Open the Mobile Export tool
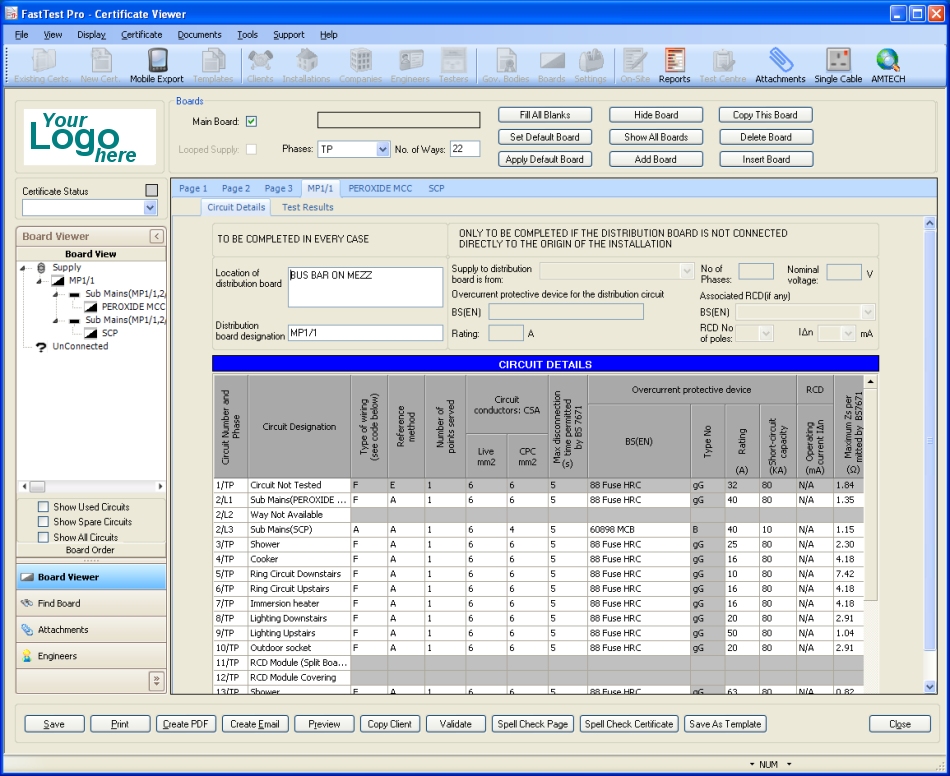Image resolution: width=950 pixels, height=776 pixels. pos(156,65)
